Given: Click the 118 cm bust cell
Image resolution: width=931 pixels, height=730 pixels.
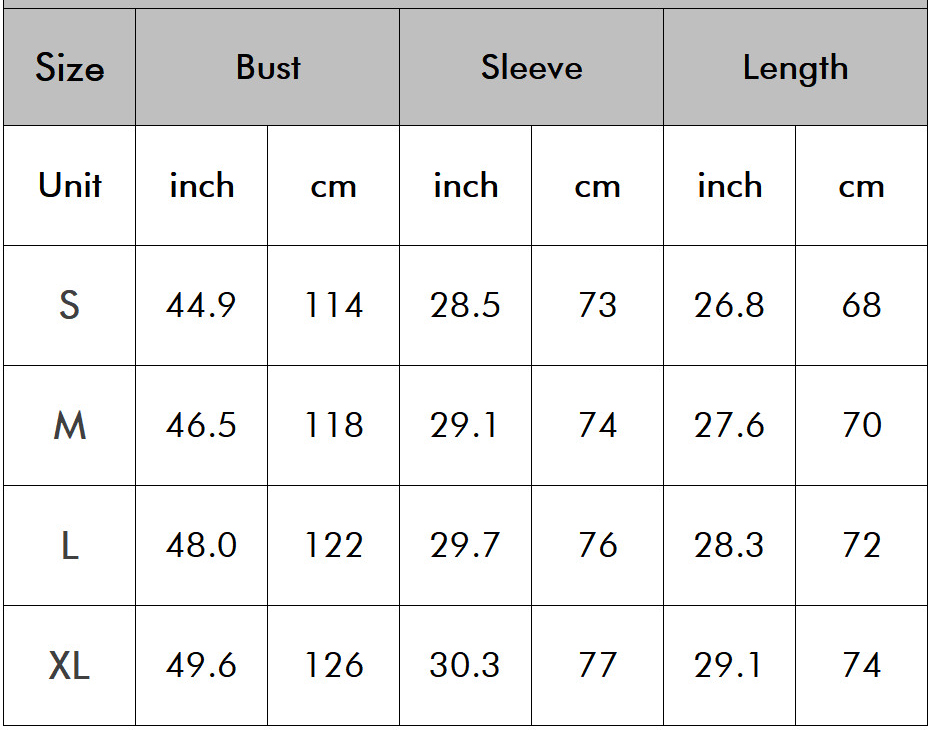Looking at the screenshot, I should pyautogui.click(x=333, y=426).
